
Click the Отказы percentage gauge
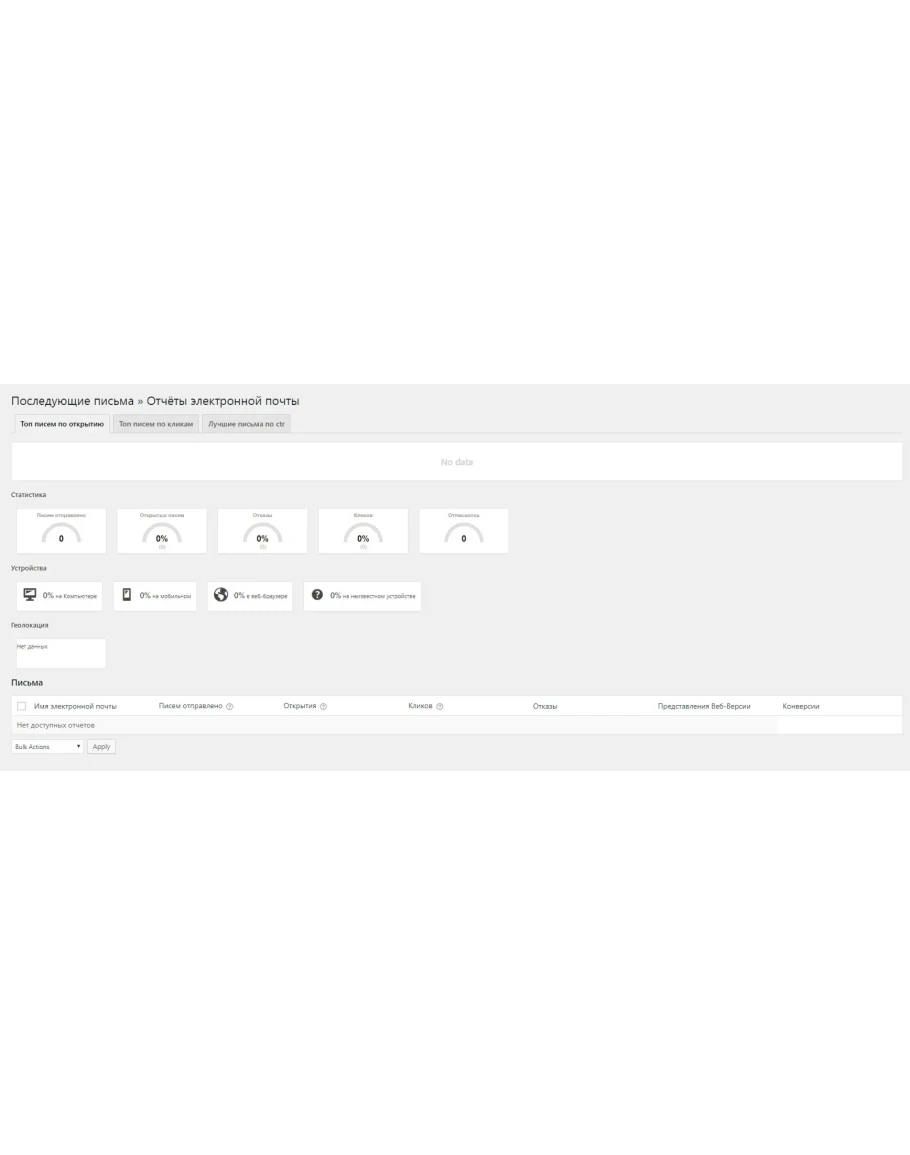coord(262,531)
